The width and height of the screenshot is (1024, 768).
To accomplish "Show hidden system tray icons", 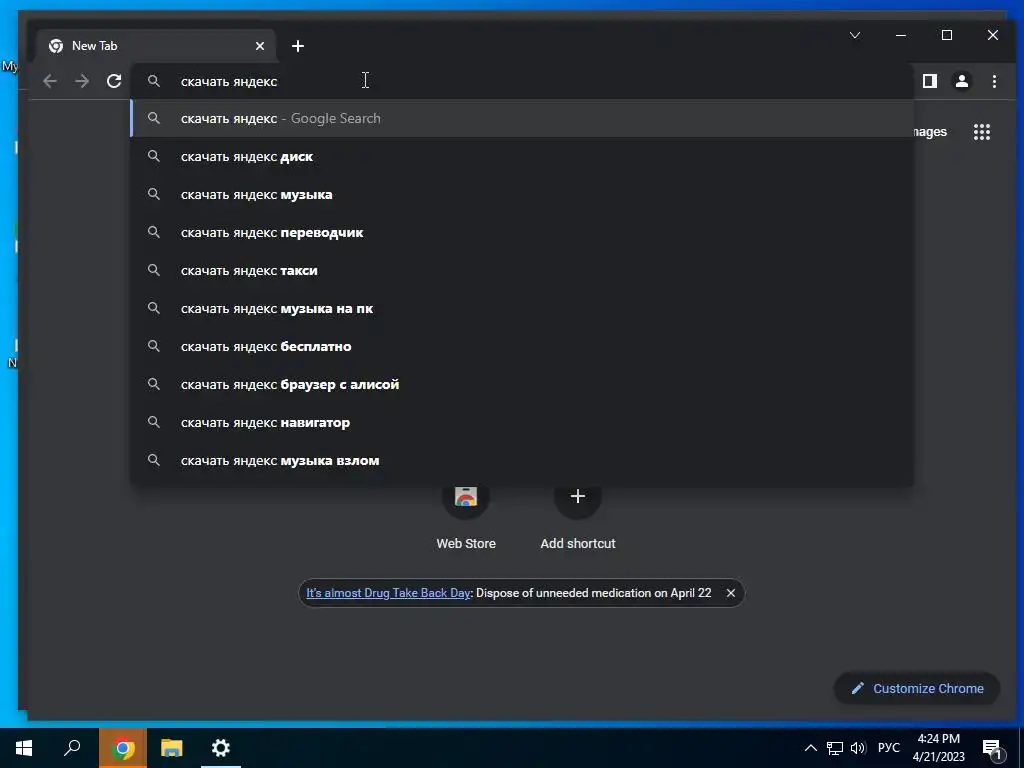I will tap(810, 748).
